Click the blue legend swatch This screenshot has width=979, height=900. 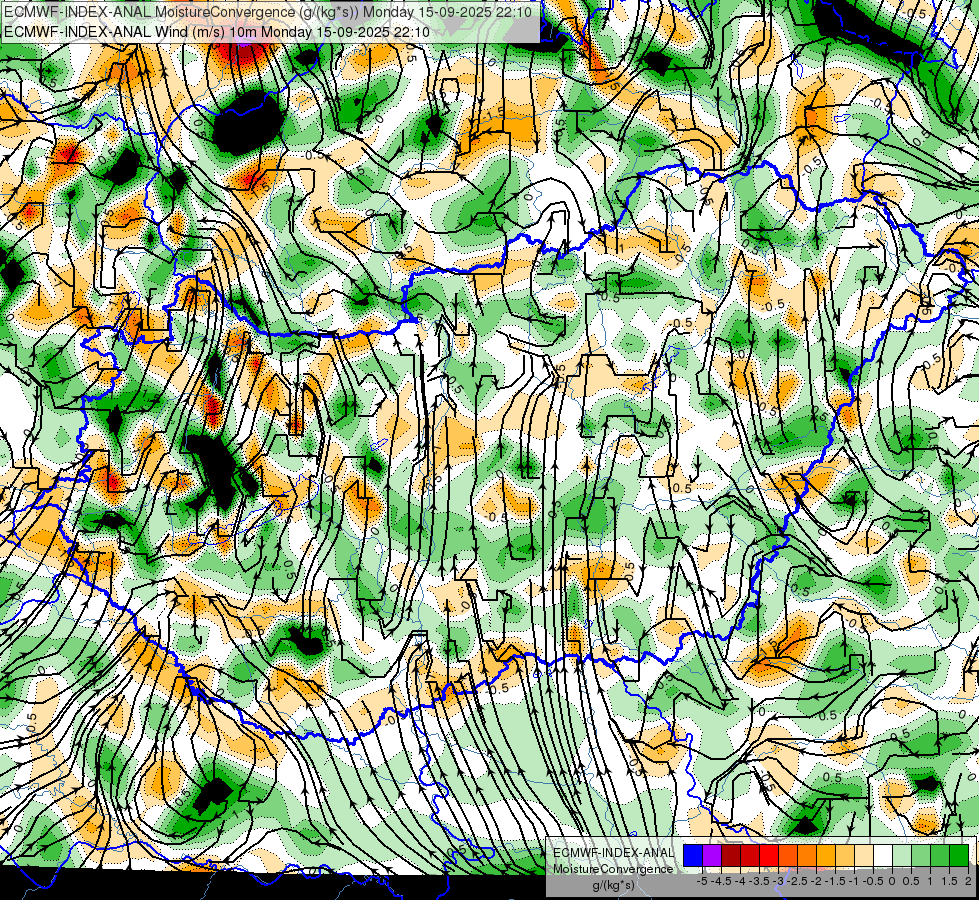coord(693,855)
